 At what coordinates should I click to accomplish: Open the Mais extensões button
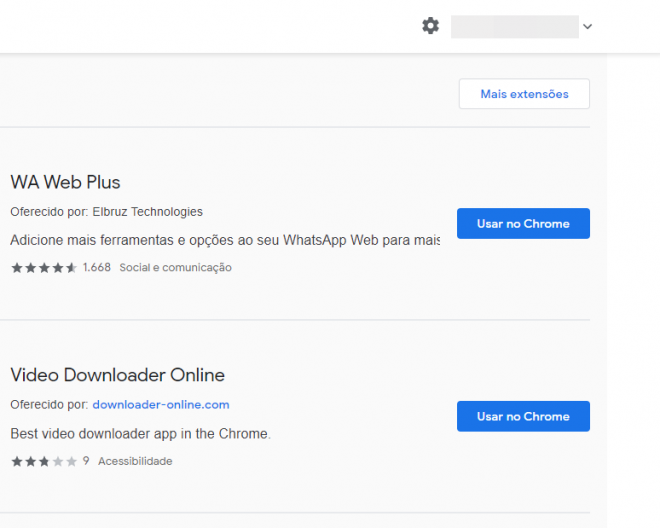click(x=524, y=93)
